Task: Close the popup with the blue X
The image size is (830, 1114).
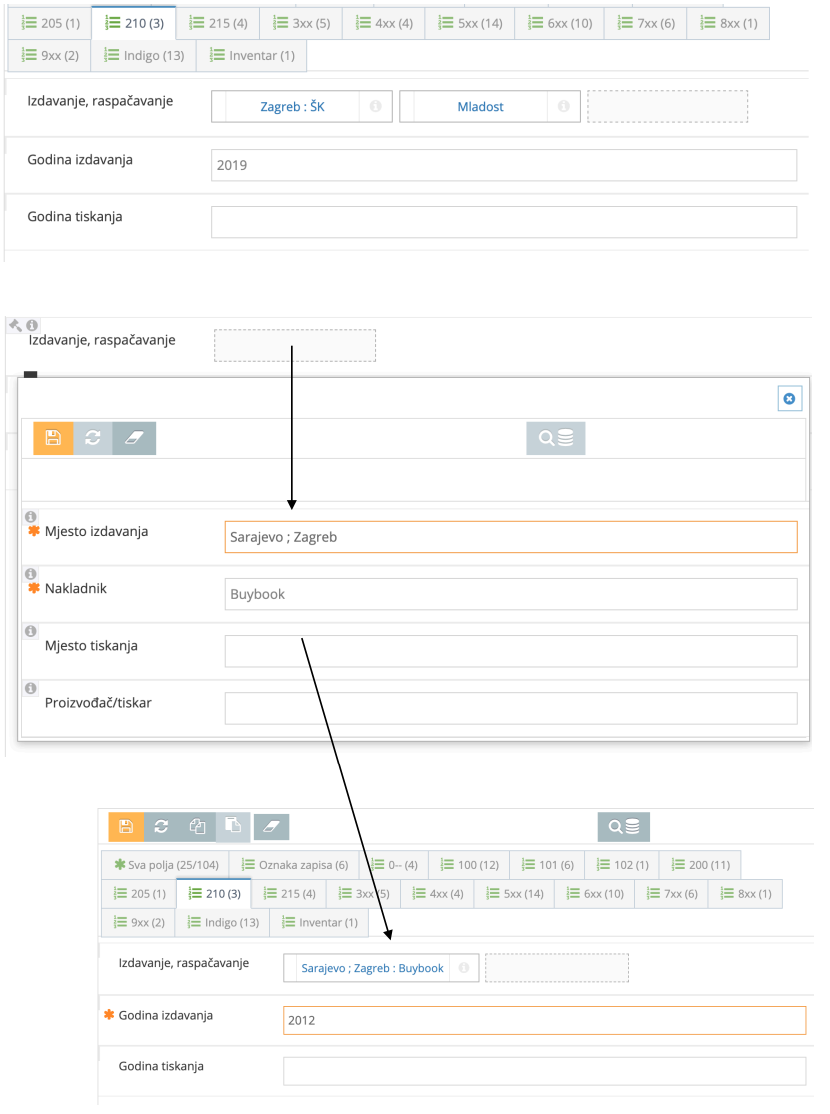Action: pos(789,399)
